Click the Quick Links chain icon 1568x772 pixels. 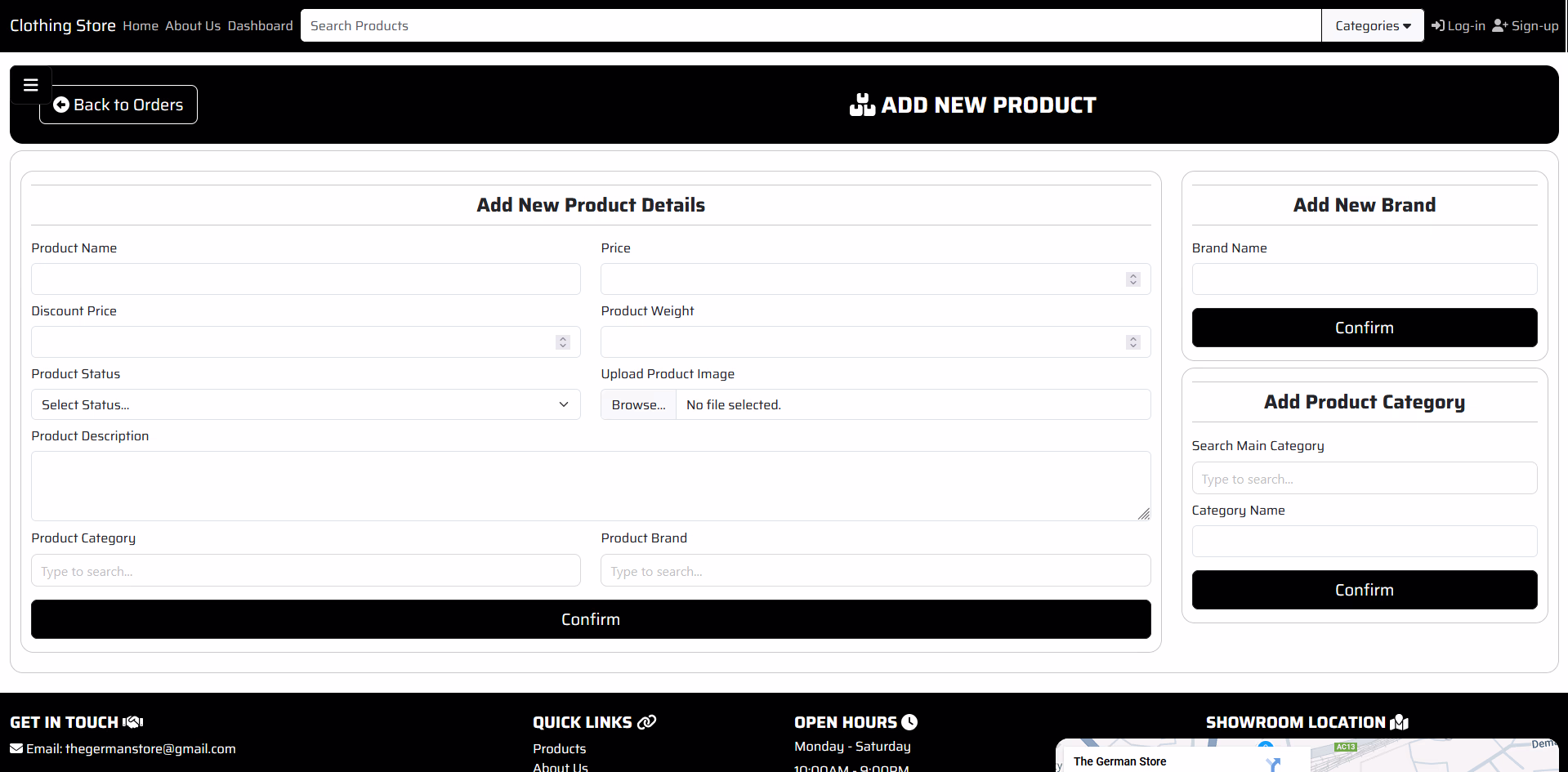(x=646, y=722)
